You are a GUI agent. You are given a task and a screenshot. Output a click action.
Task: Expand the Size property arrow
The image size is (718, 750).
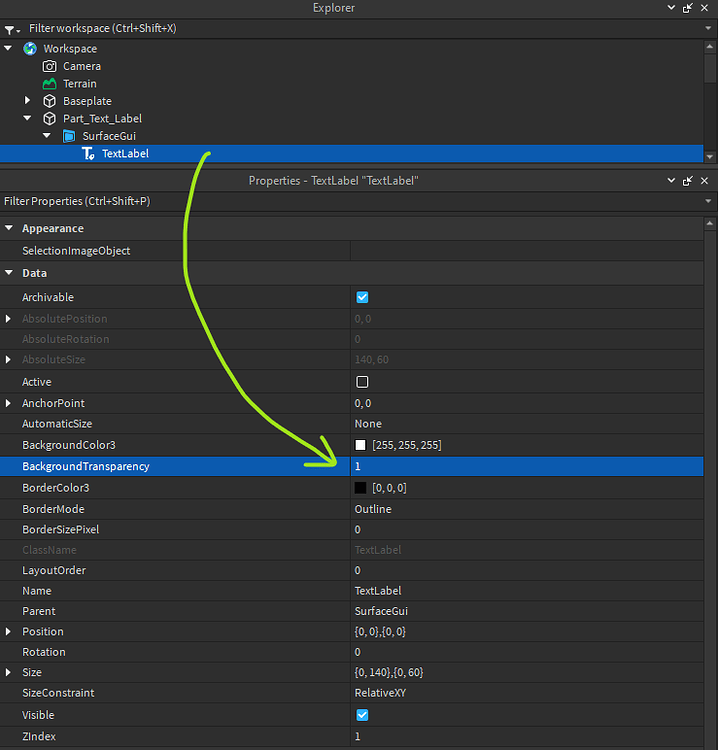[x=9, y=673]
